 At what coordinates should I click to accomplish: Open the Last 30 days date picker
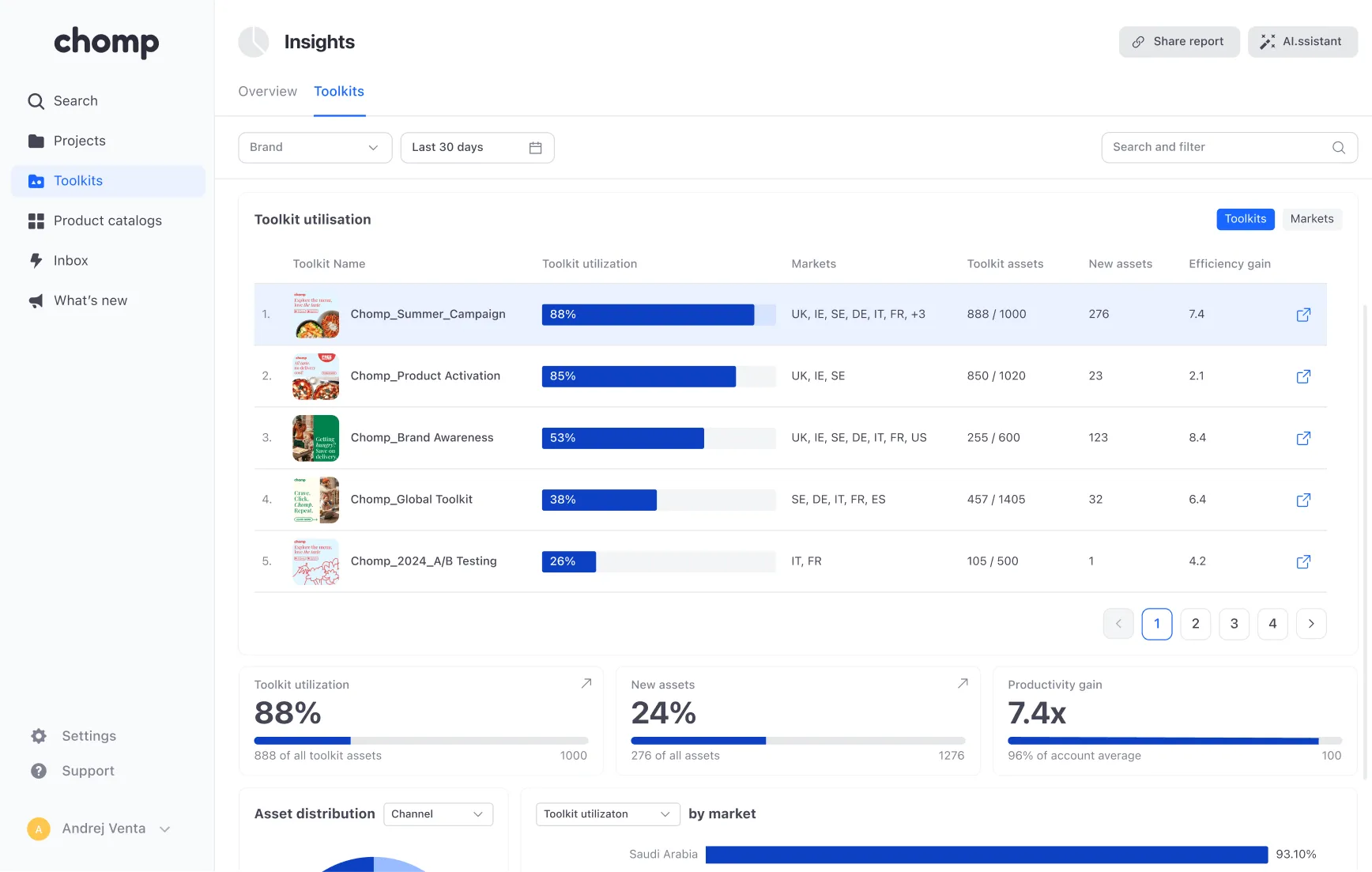477,148
